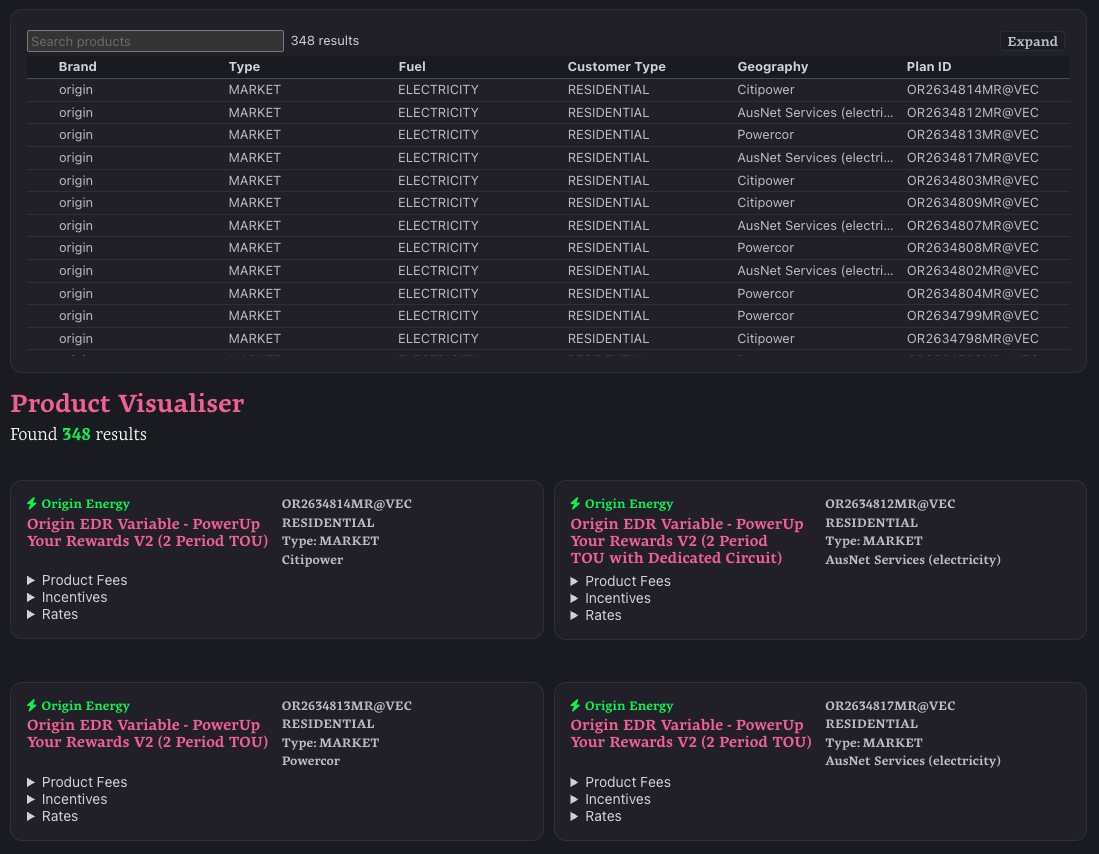Open the plan title on the OR2634817MR@VEC card

[x=690, y=733]
